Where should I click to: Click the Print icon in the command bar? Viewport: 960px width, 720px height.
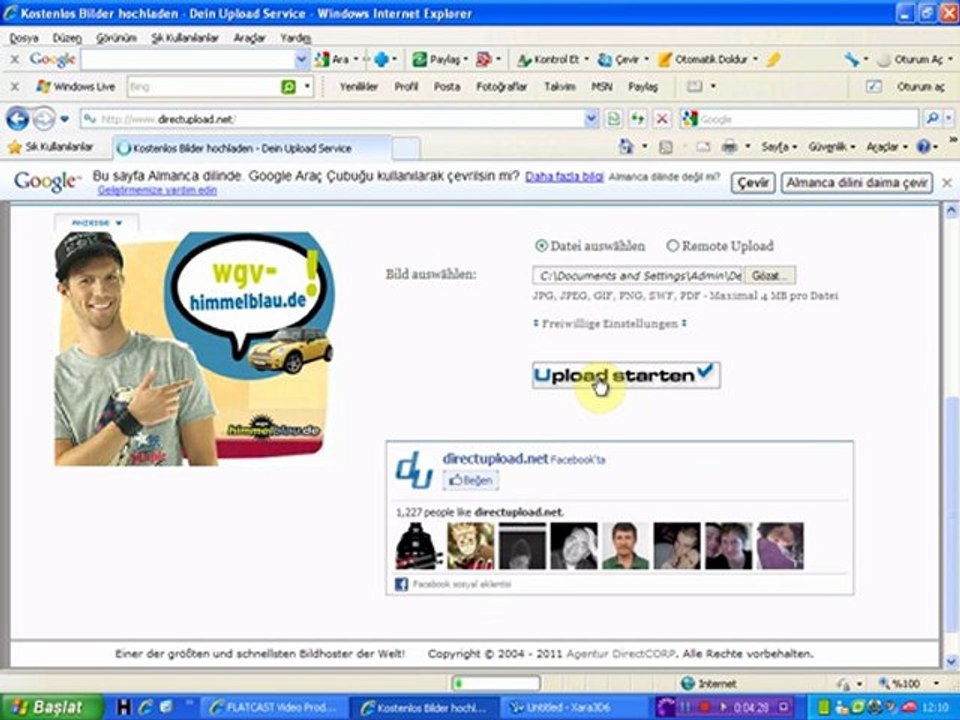(x=729, y=147)
